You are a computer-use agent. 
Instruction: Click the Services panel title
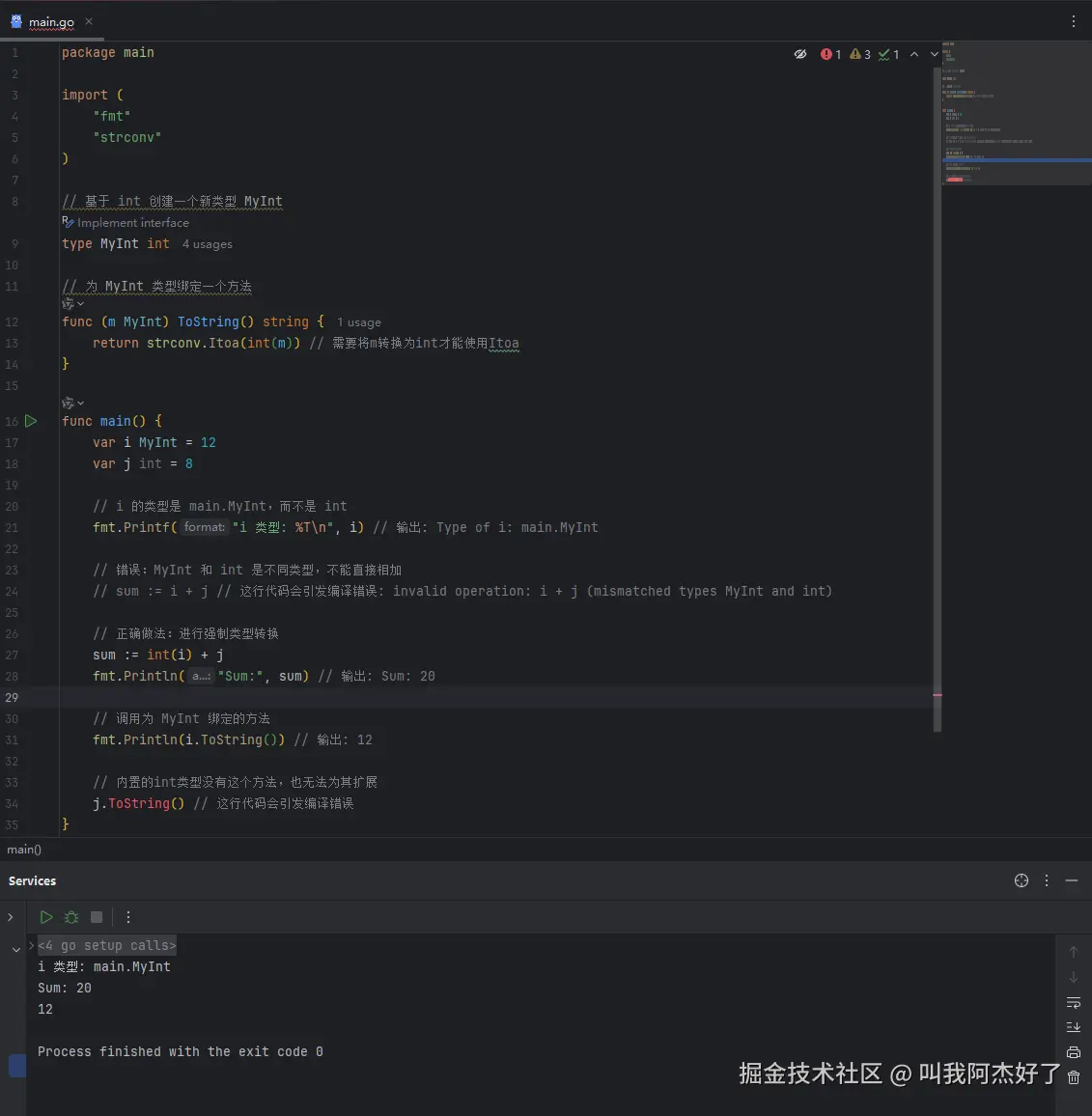[x=32, y=881]
